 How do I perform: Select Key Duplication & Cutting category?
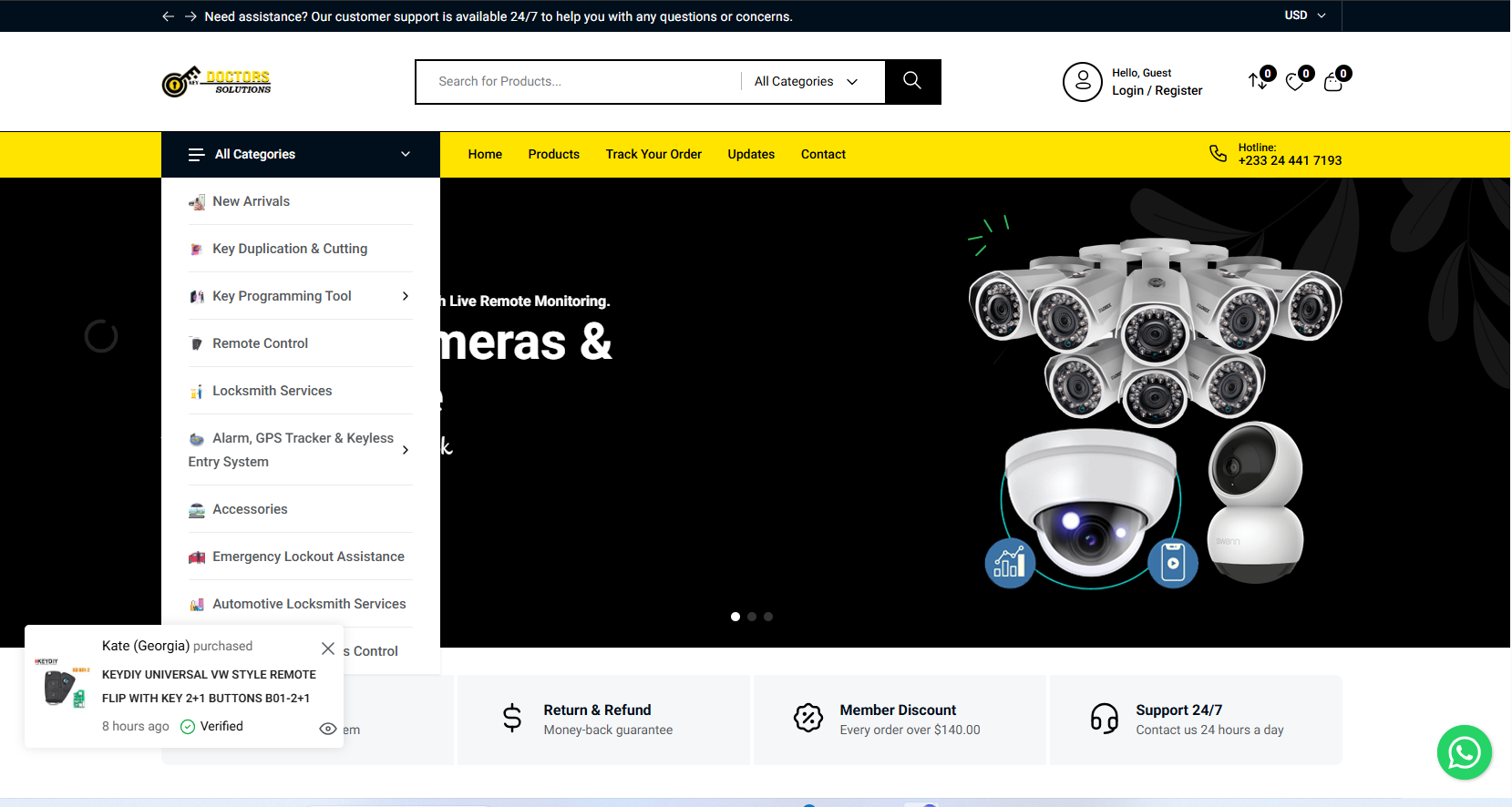(290, 249)
